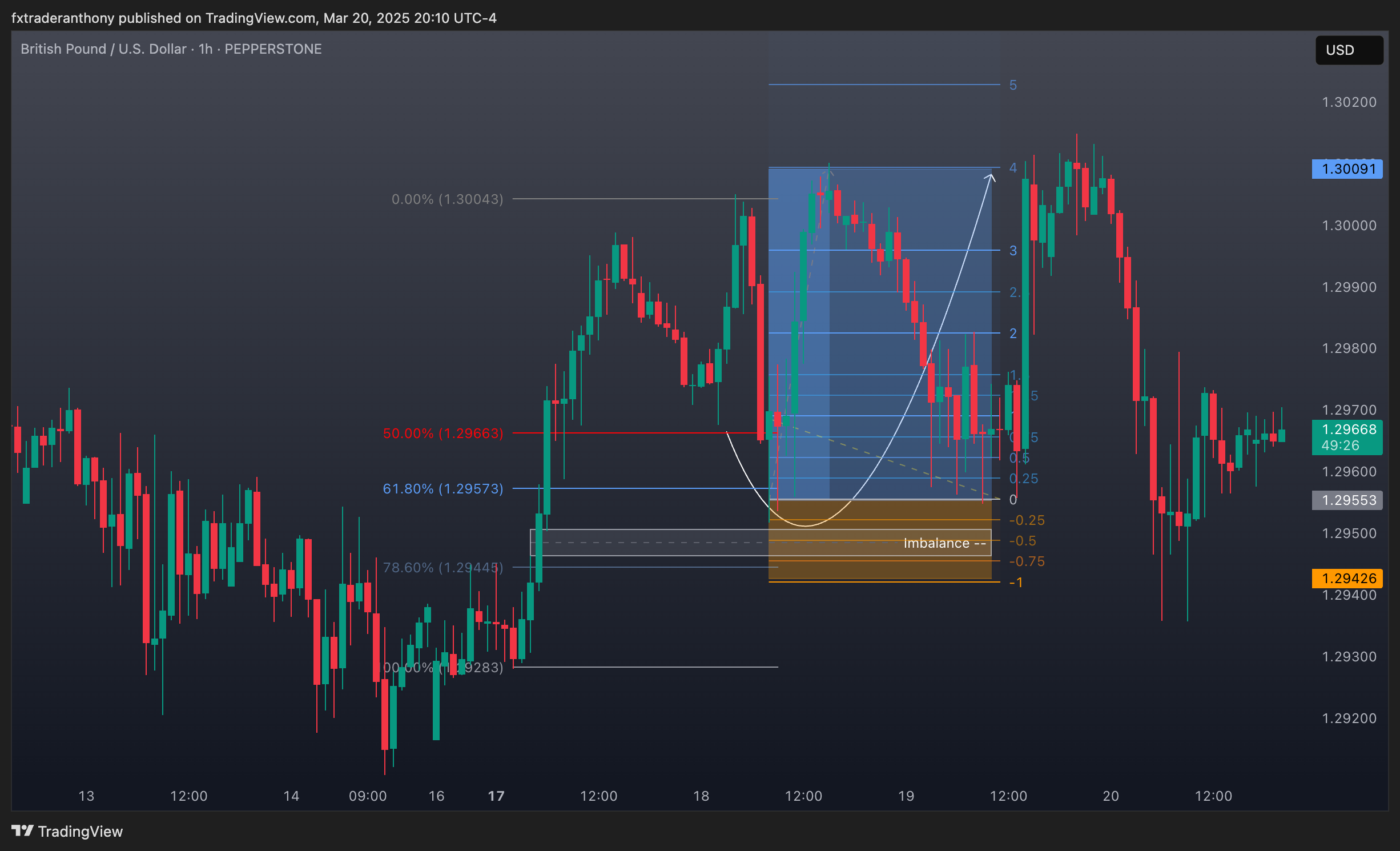
Task: Click the 13 date label on the time axis
Action: point(86,796)
